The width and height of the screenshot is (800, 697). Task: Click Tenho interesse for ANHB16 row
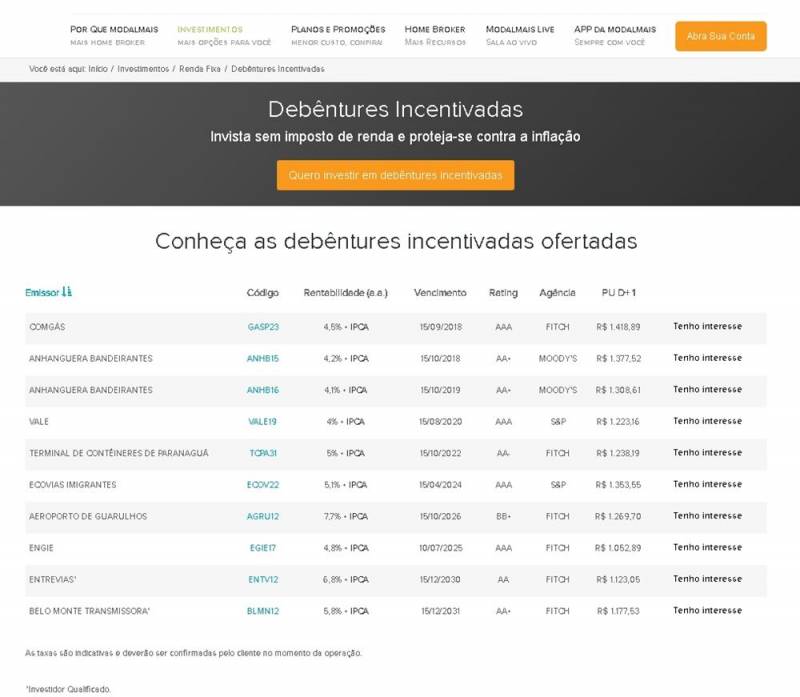coord(707,389)
